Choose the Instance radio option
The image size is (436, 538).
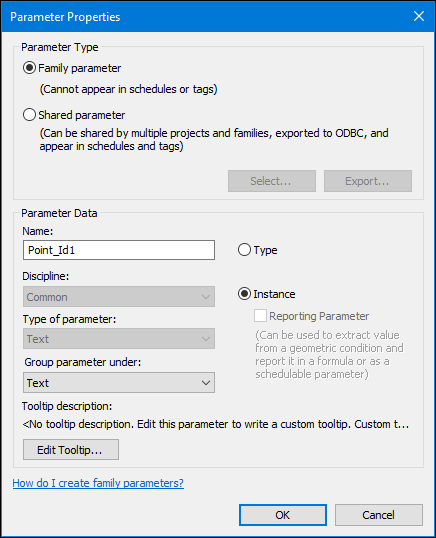(x=244, y=294)
